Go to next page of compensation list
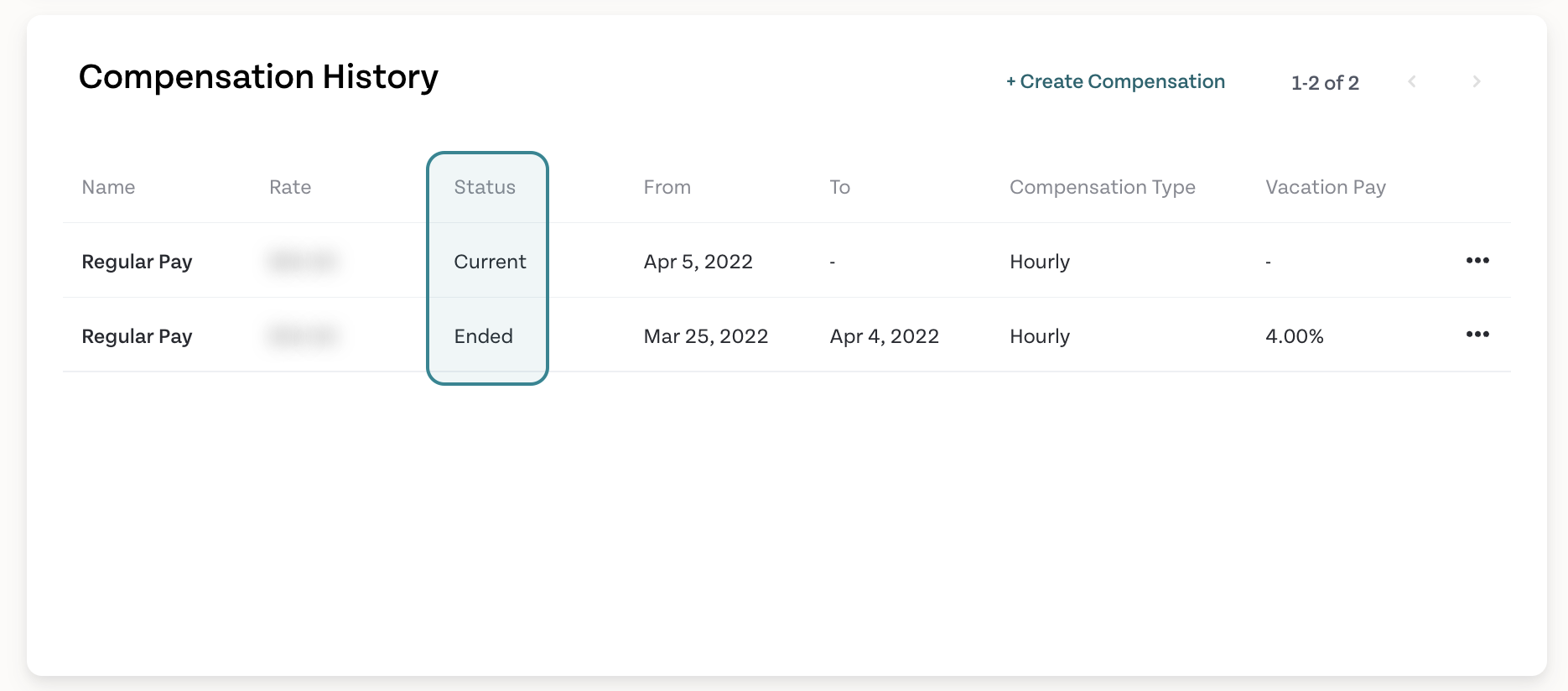The image size is (1568, 691). (x=1477, y=81)
